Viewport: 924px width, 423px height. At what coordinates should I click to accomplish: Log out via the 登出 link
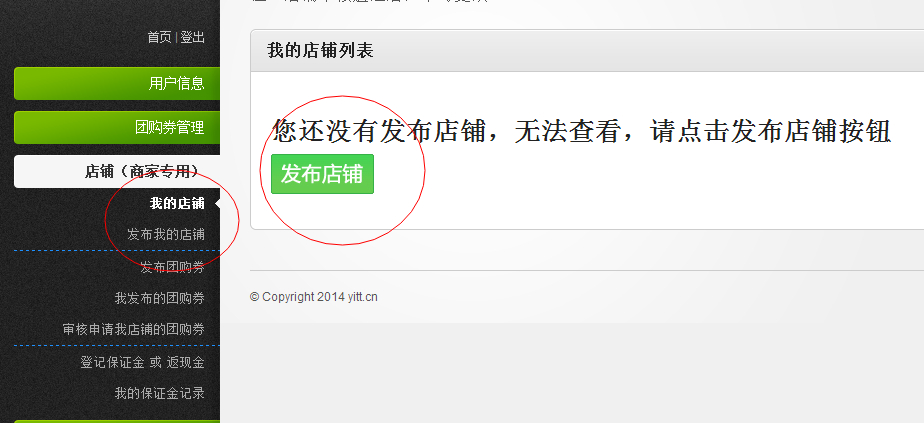193,38
